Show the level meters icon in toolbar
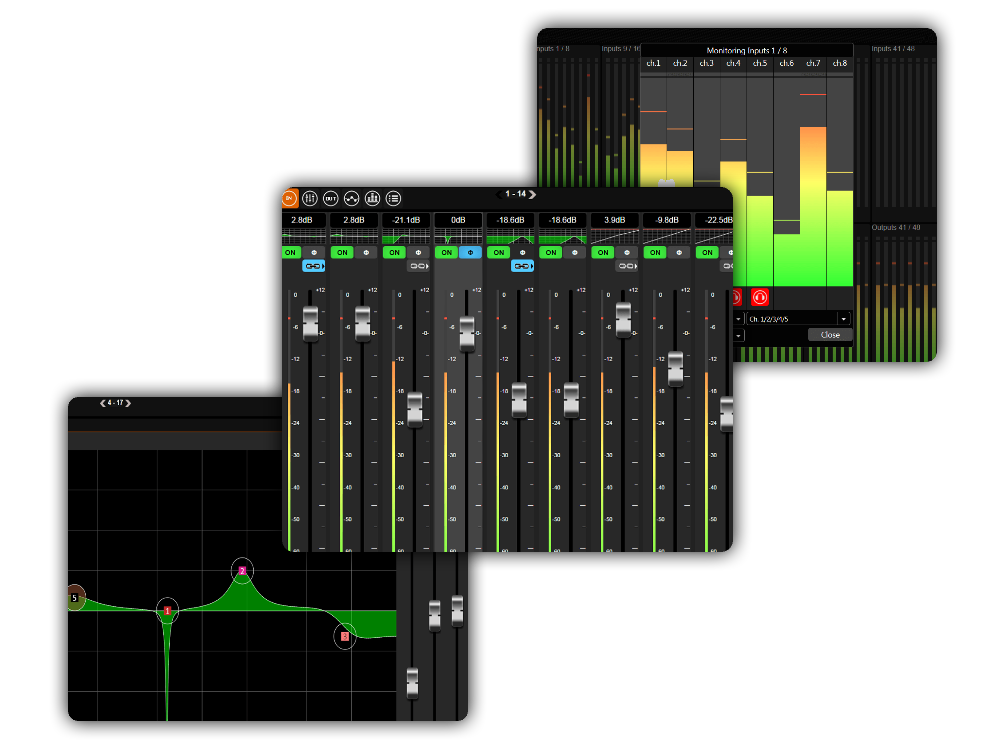 pos(372,198)
